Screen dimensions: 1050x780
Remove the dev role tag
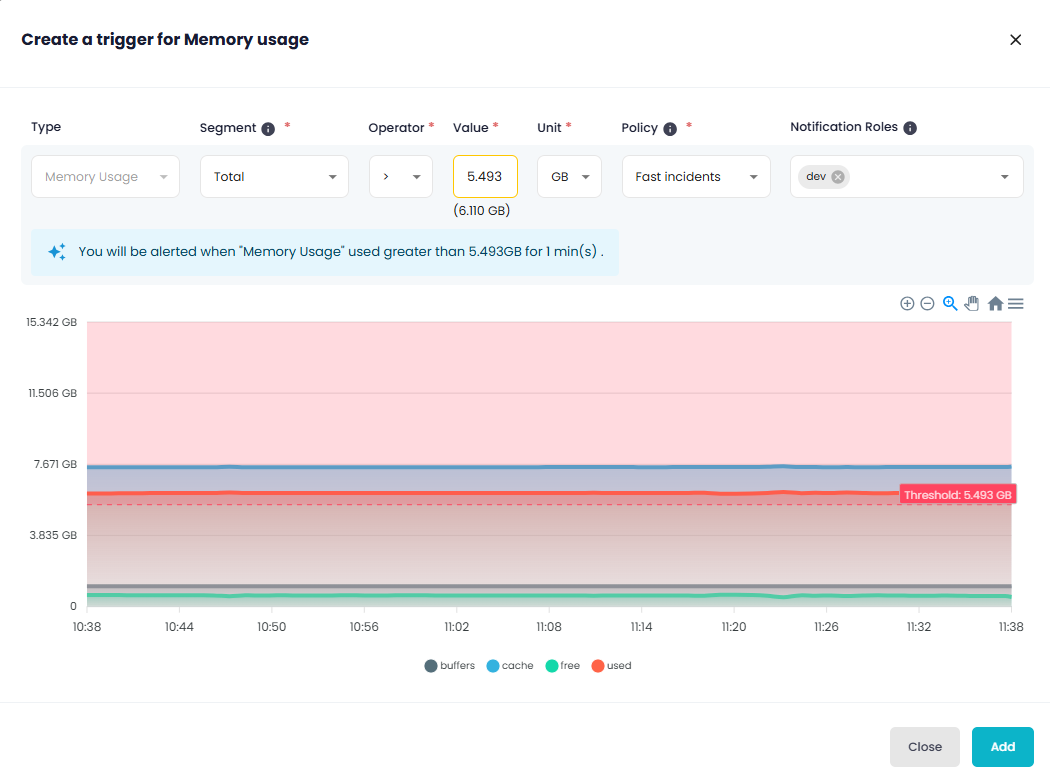(838, 177)
